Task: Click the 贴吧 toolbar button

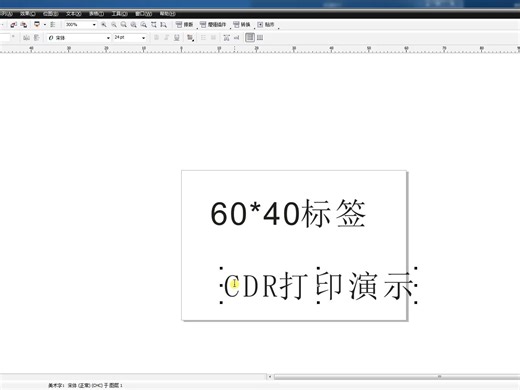Action: point(266,25)
